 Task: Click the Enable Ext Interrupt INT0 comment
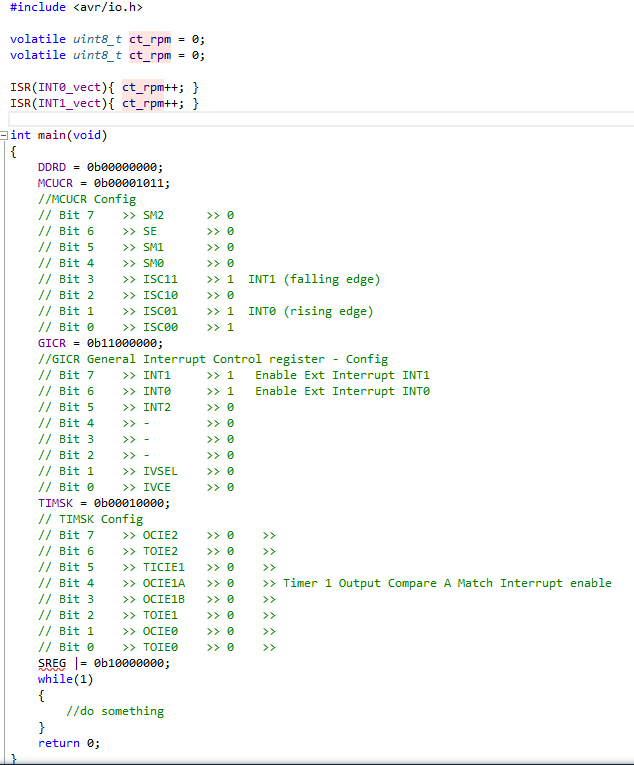click(342, 391)
